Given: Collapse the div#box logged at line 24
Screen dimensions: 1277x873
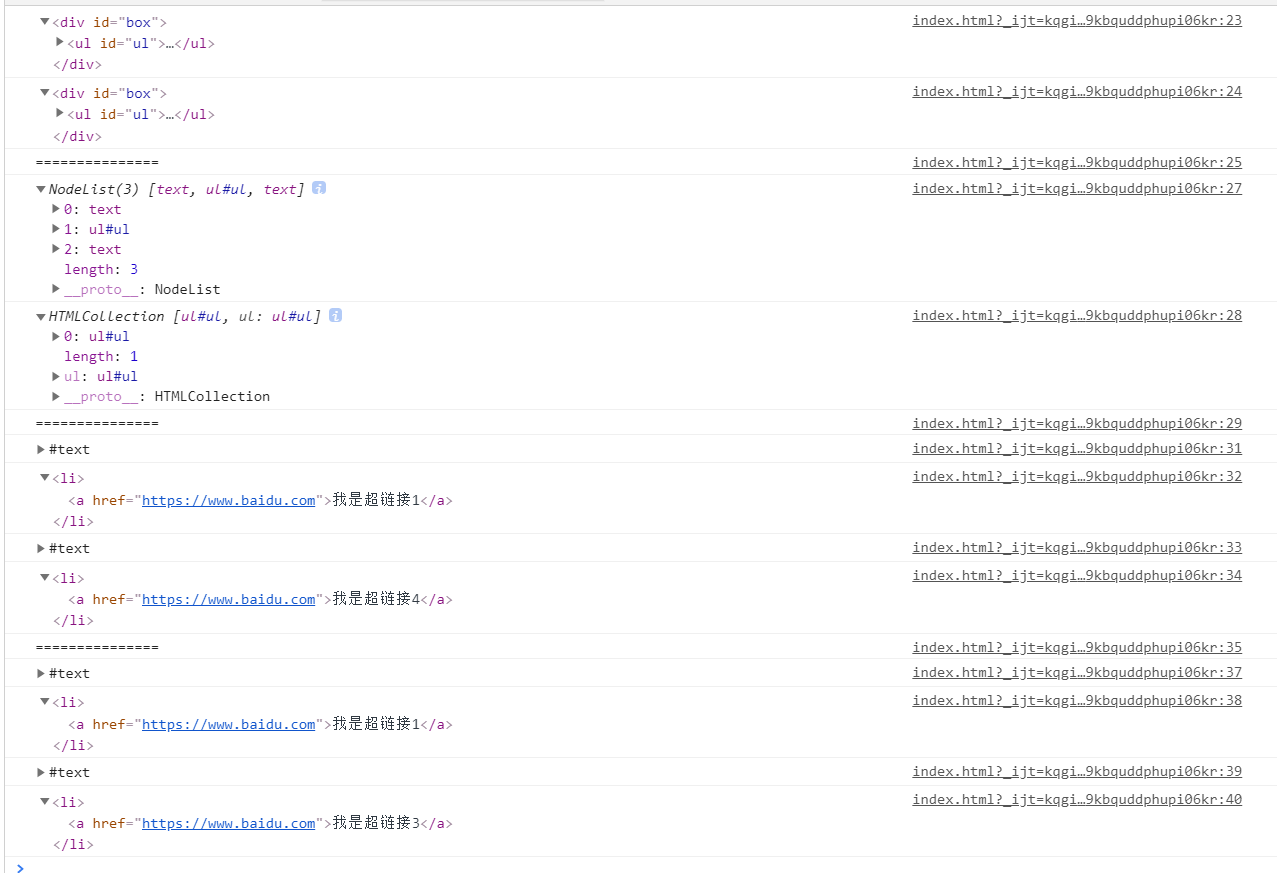Looking at the screenshot, I should click(45, 93).
